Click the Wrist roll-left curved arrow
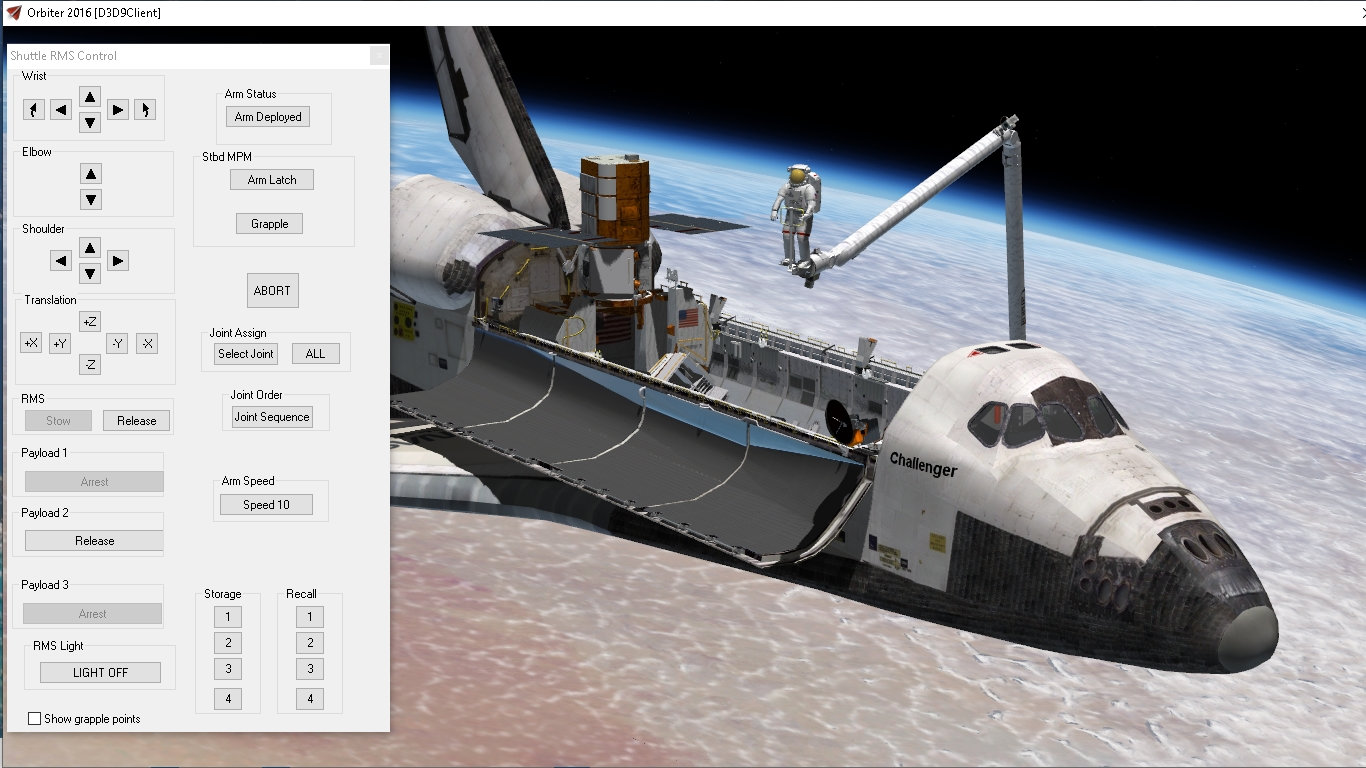 pos(34,110)
